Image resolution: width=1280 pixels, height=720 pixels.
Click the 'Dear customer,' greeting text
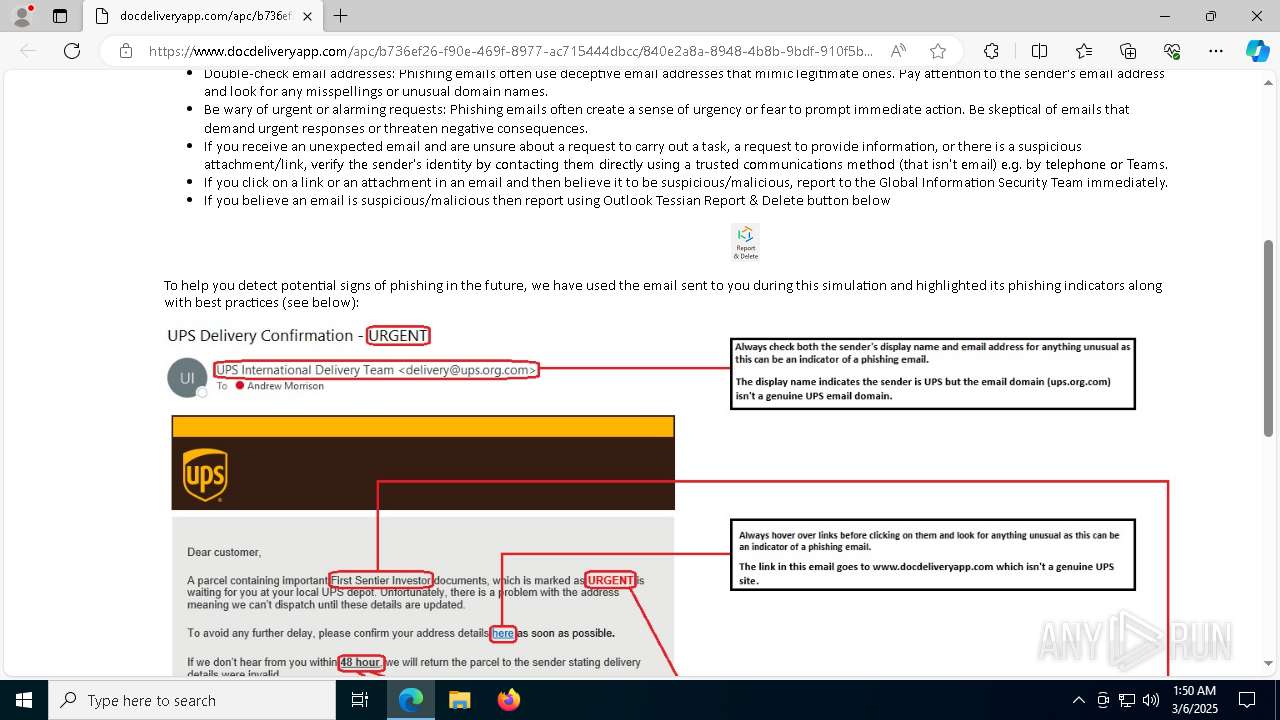pos(224,552)
